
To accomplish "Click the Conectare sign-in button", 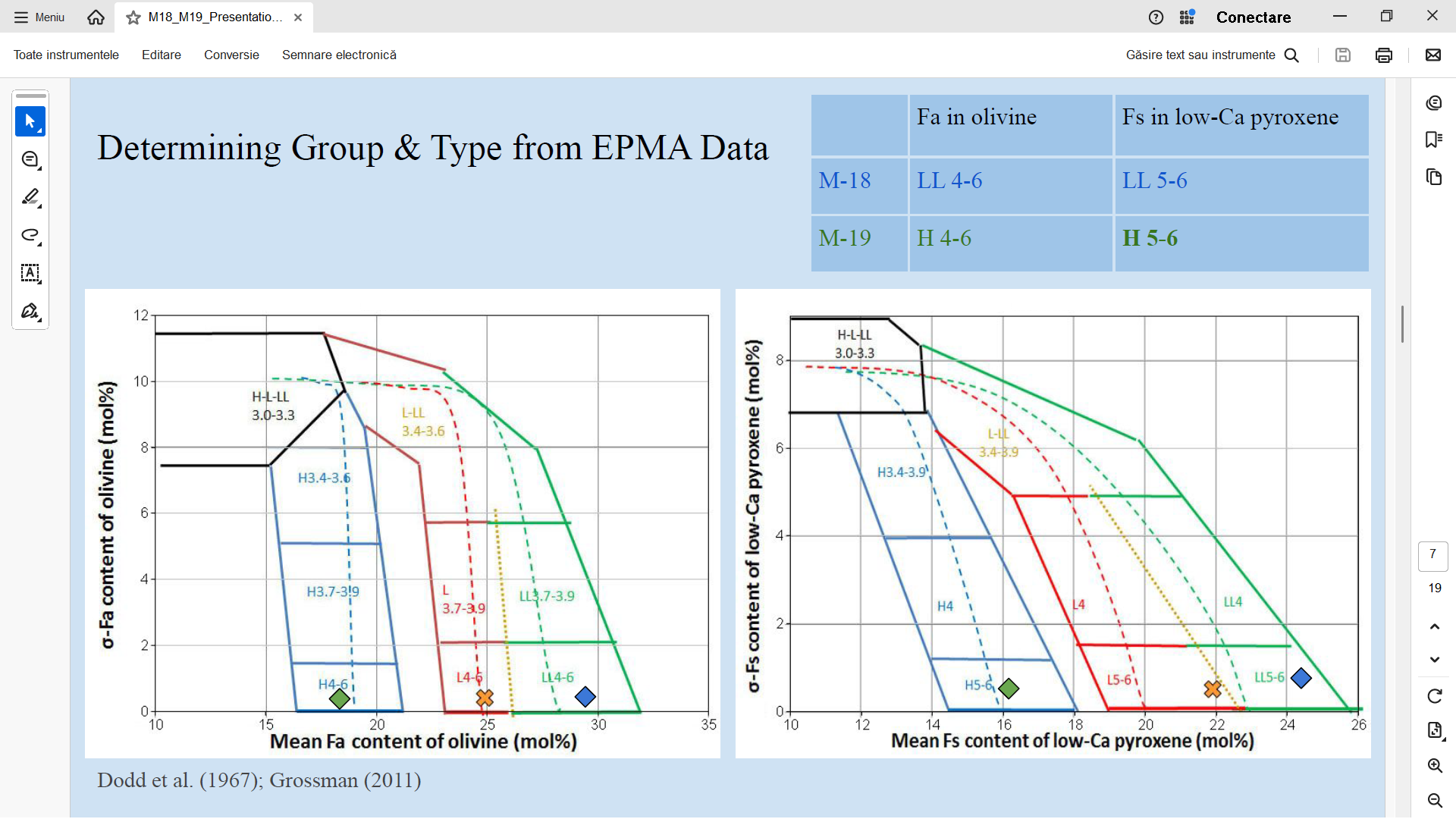I will point(1253,17).
